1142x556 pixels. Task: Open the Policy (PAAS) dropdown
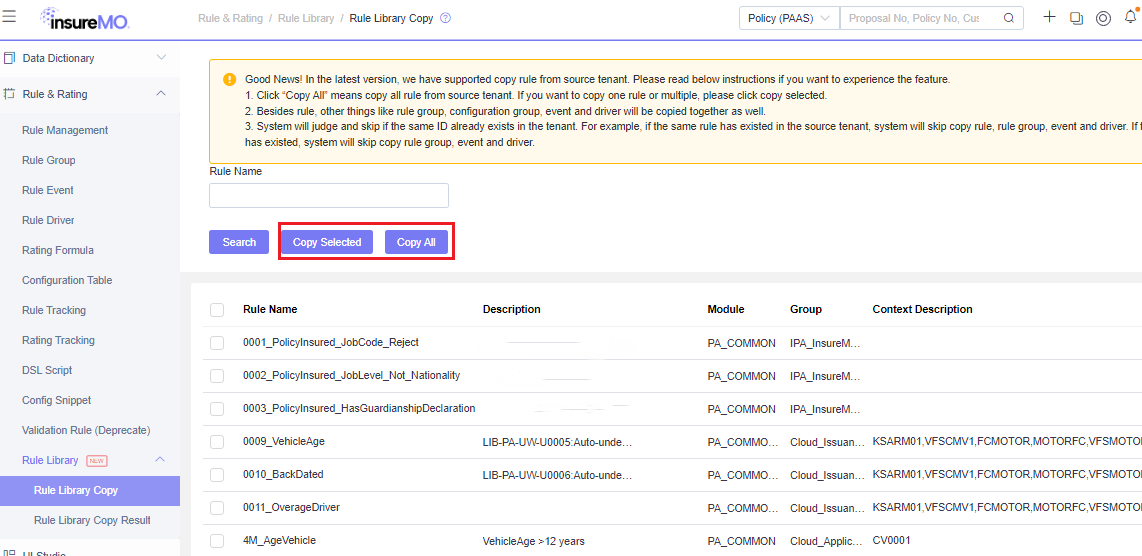point(789,18)
